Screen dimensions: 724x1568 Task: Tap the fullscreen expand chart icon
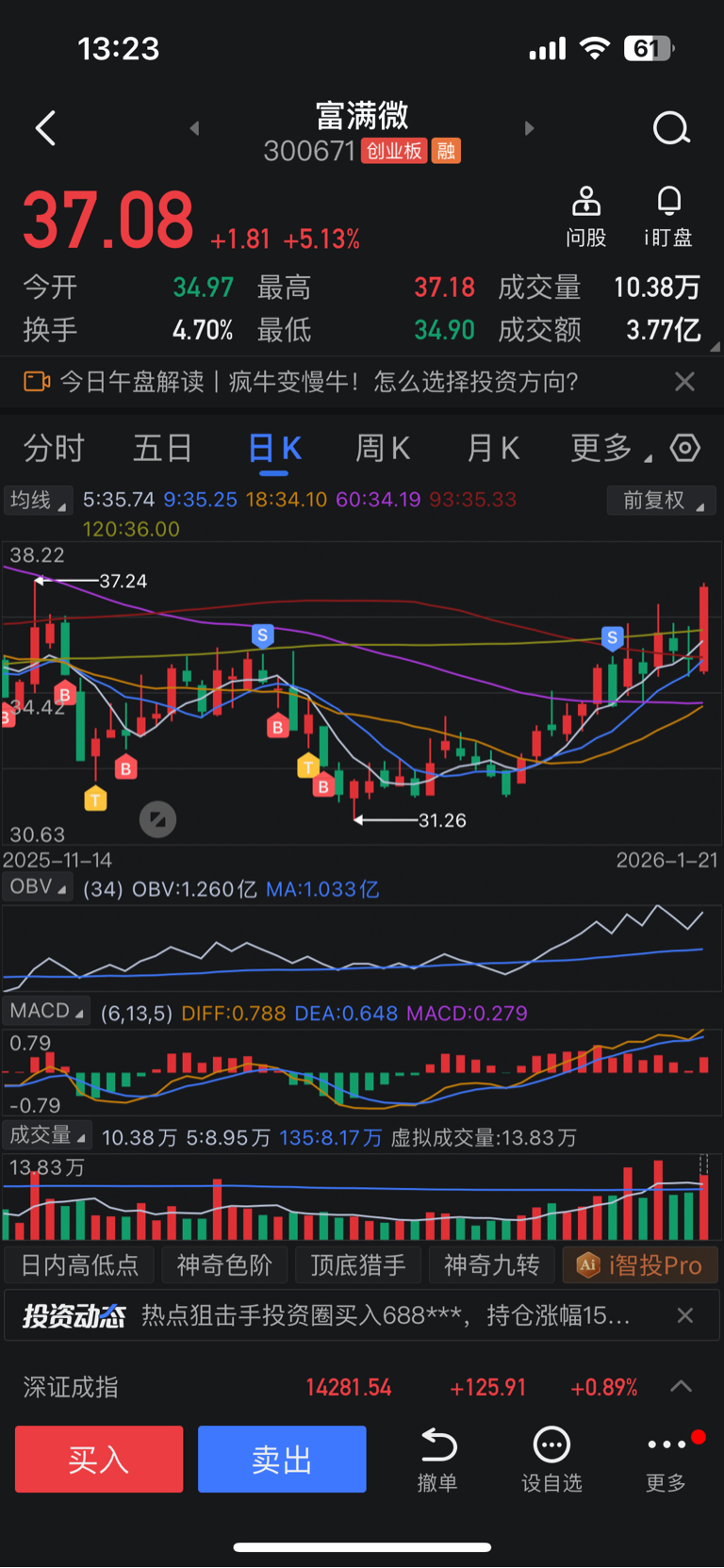click(157, 819)
